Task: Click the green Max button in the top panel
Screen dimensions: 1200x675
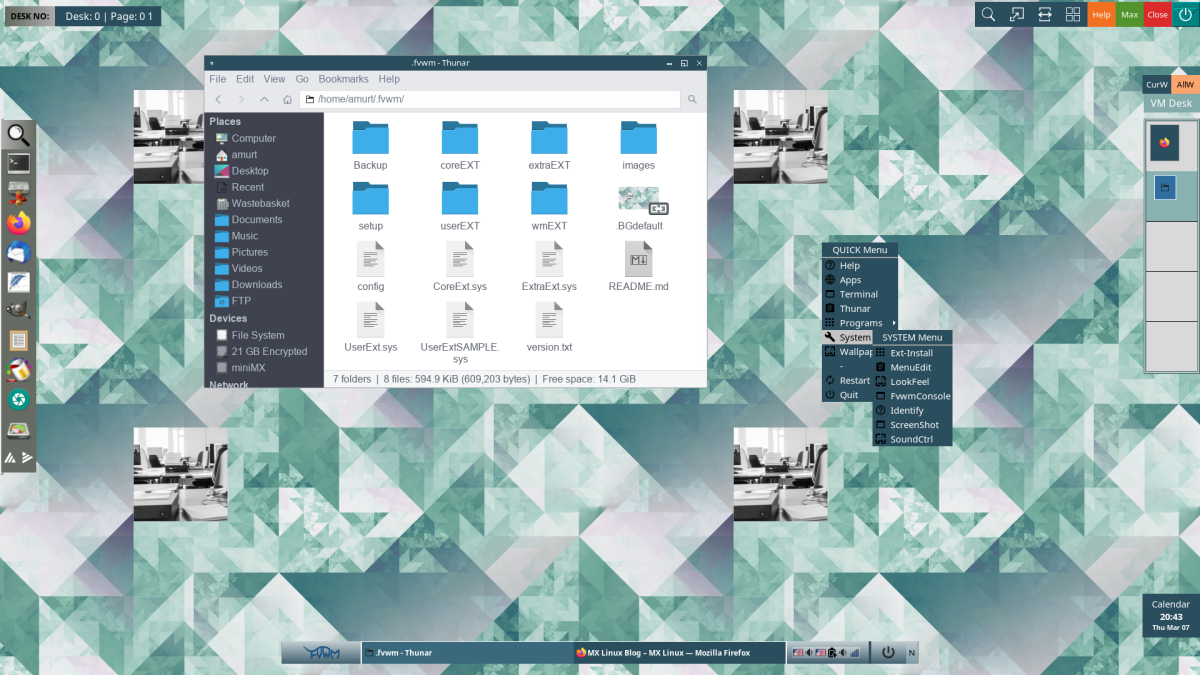Action: pos(1129,14)
